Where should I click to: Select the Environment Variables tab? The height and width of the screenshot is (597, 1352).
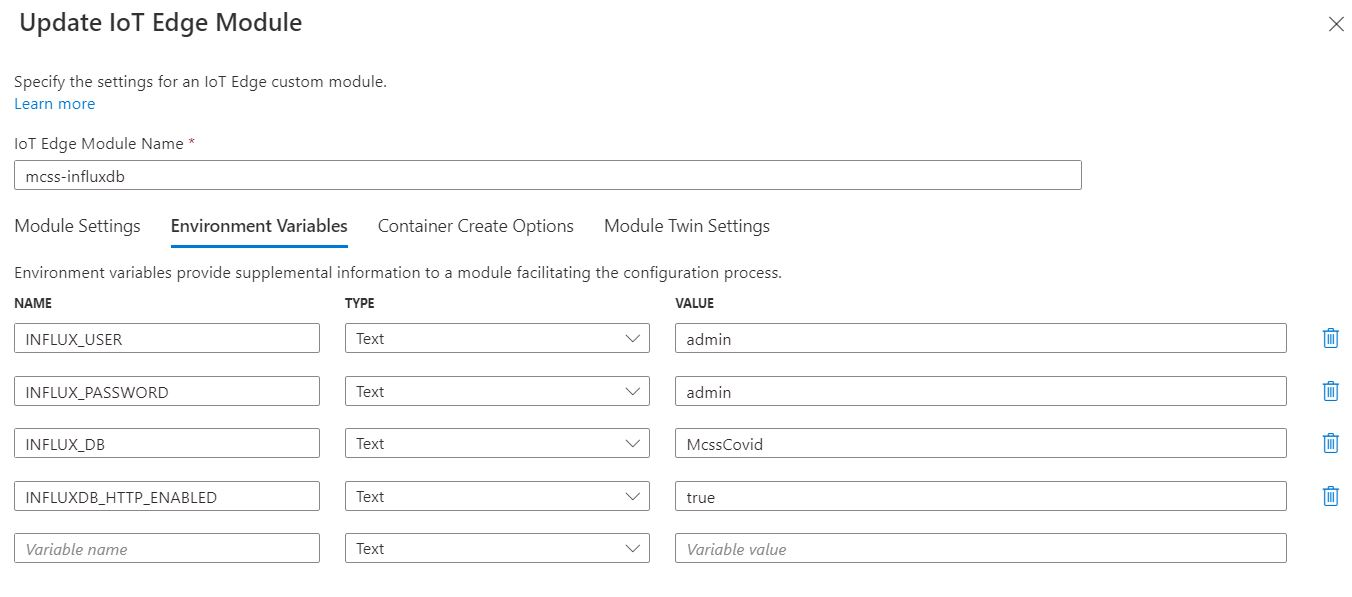coord(259,226)
